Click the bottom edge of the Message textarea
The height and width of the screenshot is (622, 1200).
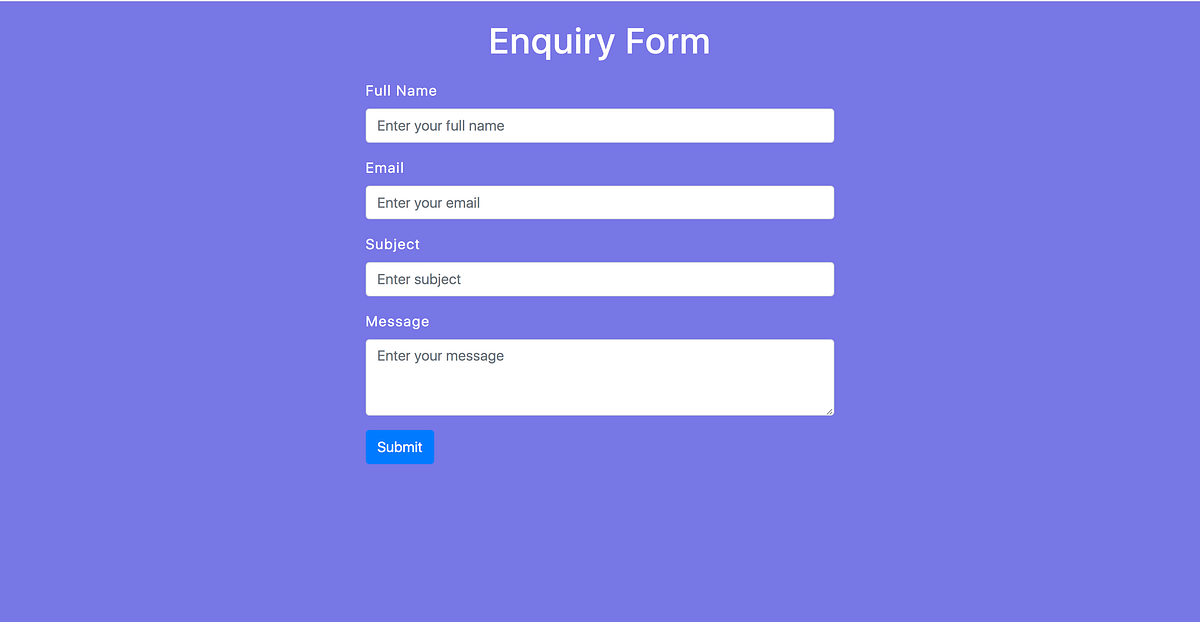tap(600, 415)
